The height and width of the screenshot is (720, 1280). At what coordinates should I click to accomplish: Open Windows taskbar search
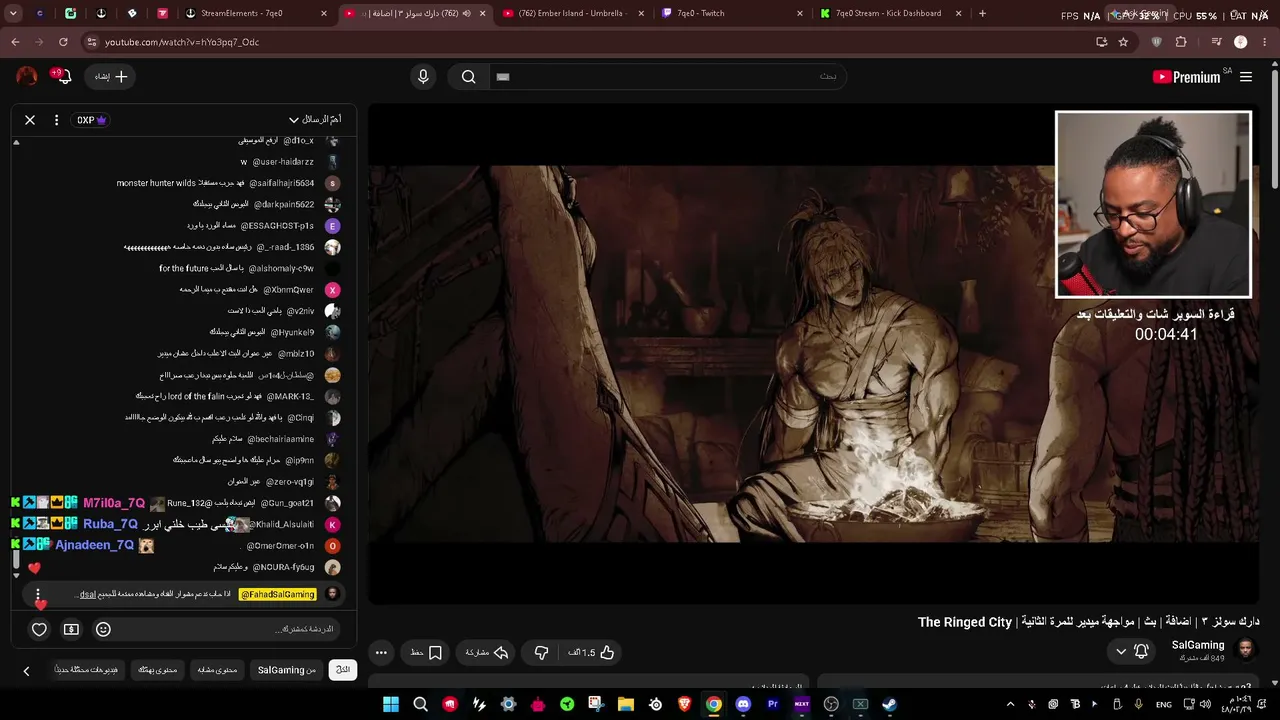(x=421, y=704)
